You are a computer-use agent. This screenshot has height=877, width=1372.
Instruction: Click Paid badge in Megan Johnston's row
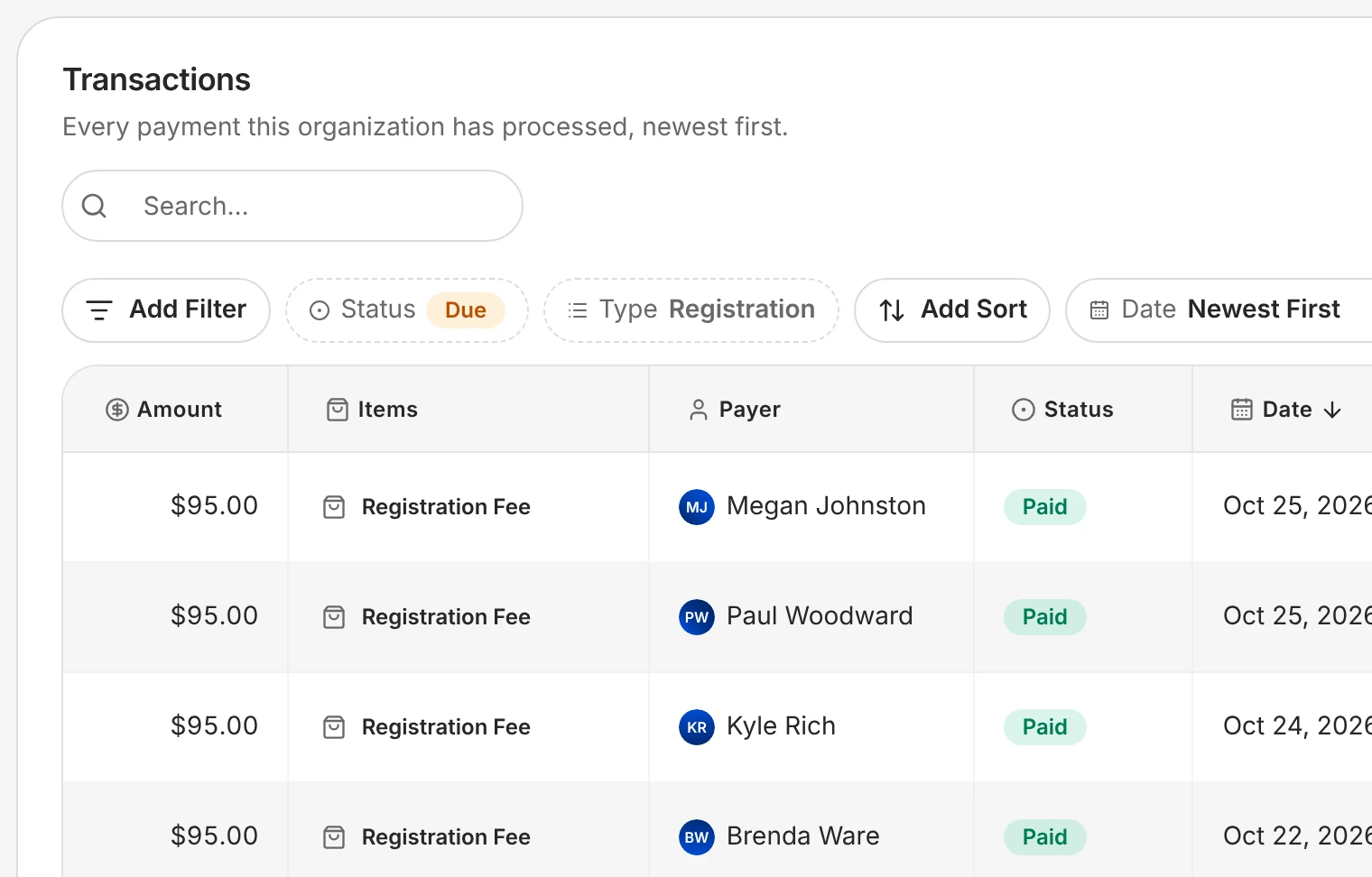click(x=1045, y=507)
